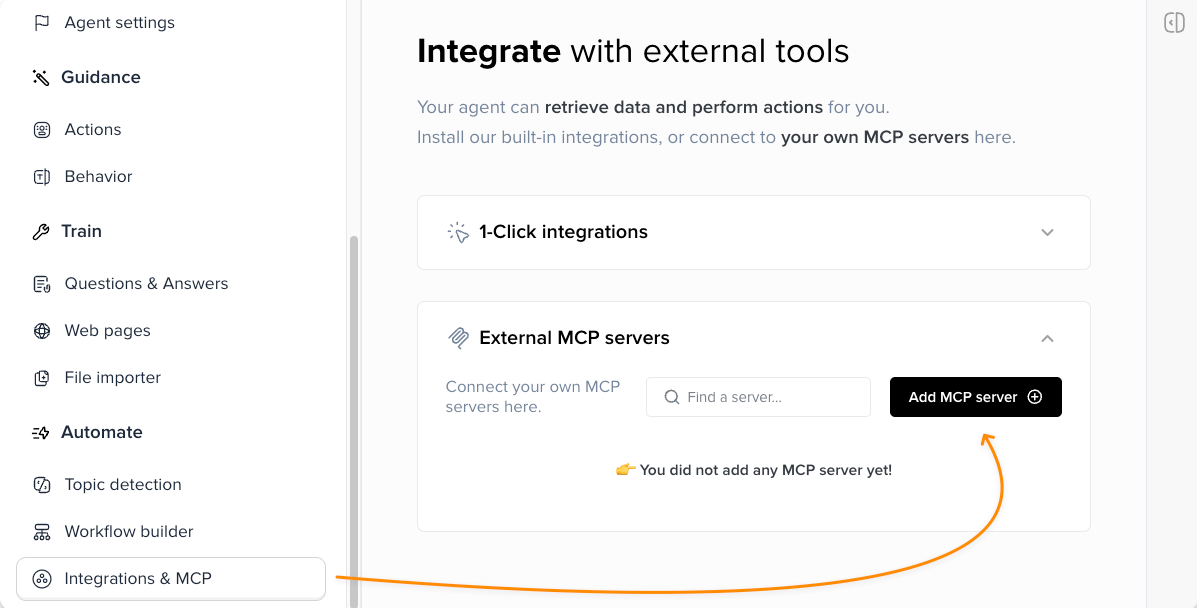The image size is (1197, 608).
Task: Toggle the side panel collapse icon
Action: click(x=1175, y=23)
